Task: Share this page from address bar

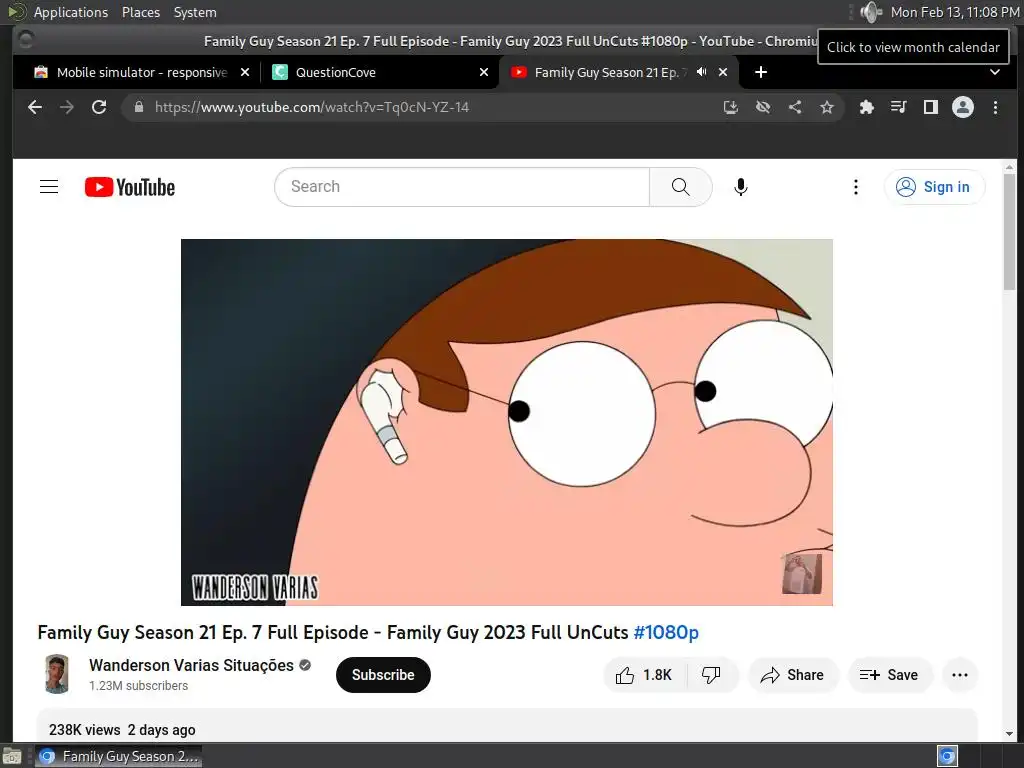Action: [795, 107]
